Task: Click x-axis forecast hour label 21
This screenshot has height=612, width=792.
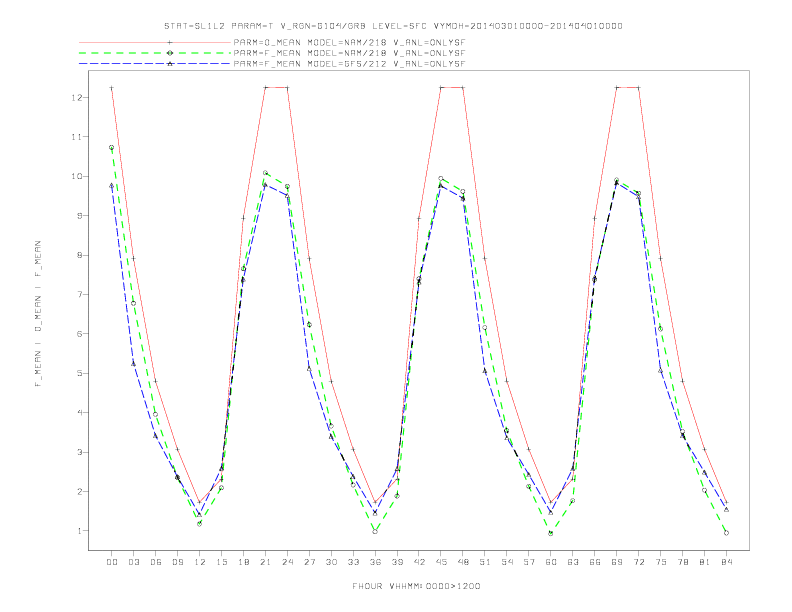Action: coord(265,562)
